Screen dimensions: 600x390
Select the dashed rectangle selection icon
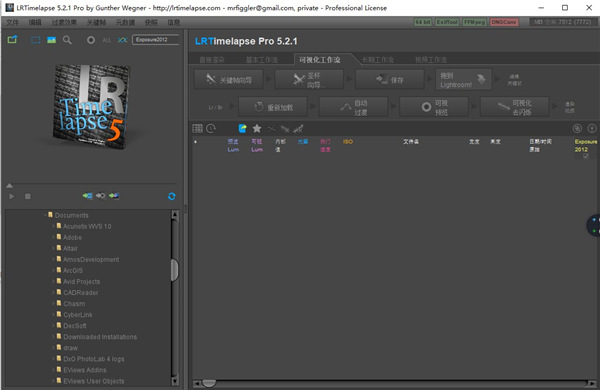click(x=36, y=40)
